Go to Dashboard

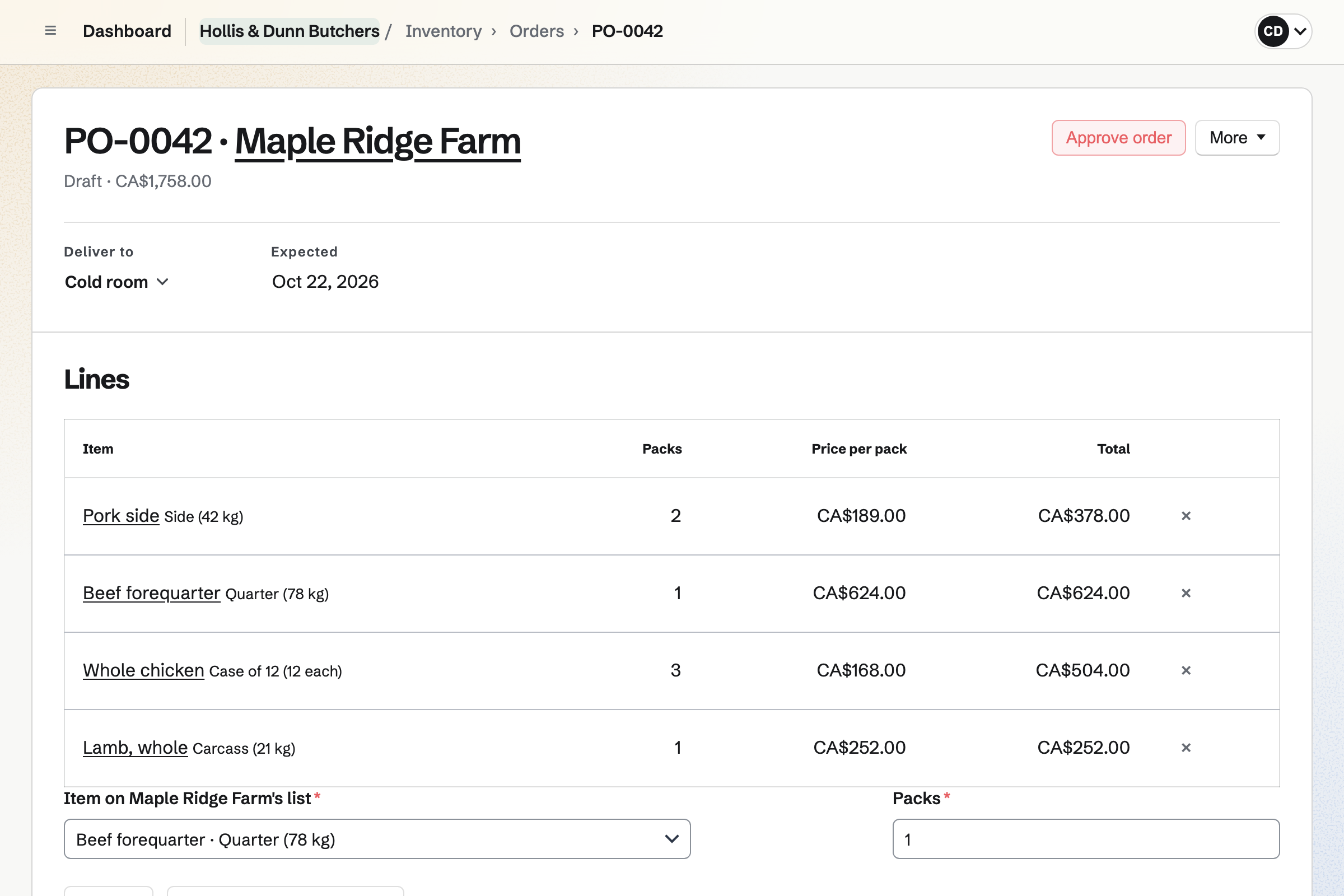[x=127, y=31]
